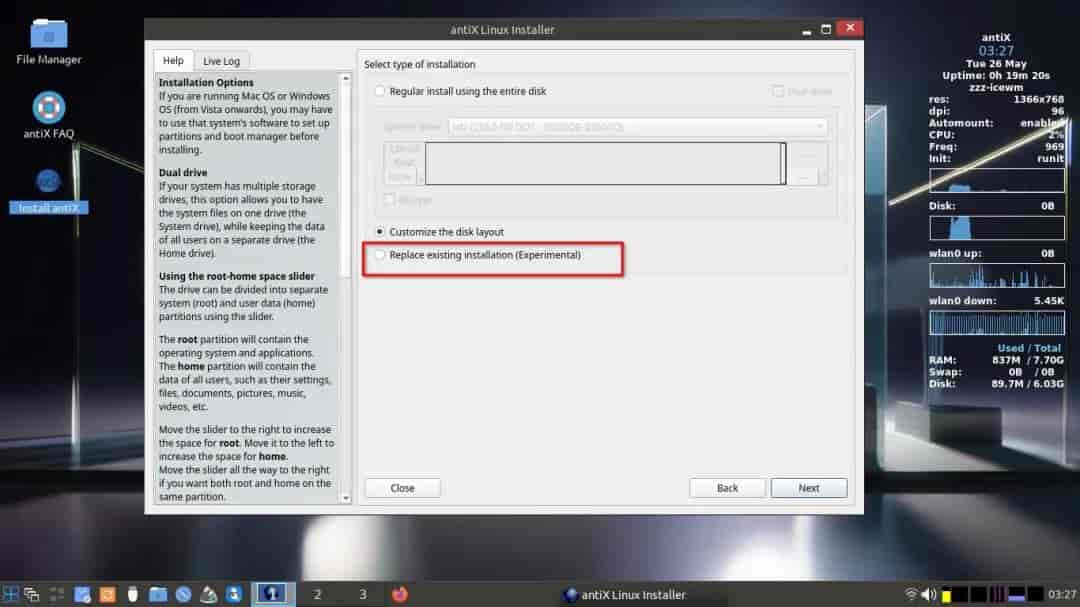This screenshot has width=1080, height=607.
Task: Select Customize the disk layout option
Action: click(x=380, y=232)
